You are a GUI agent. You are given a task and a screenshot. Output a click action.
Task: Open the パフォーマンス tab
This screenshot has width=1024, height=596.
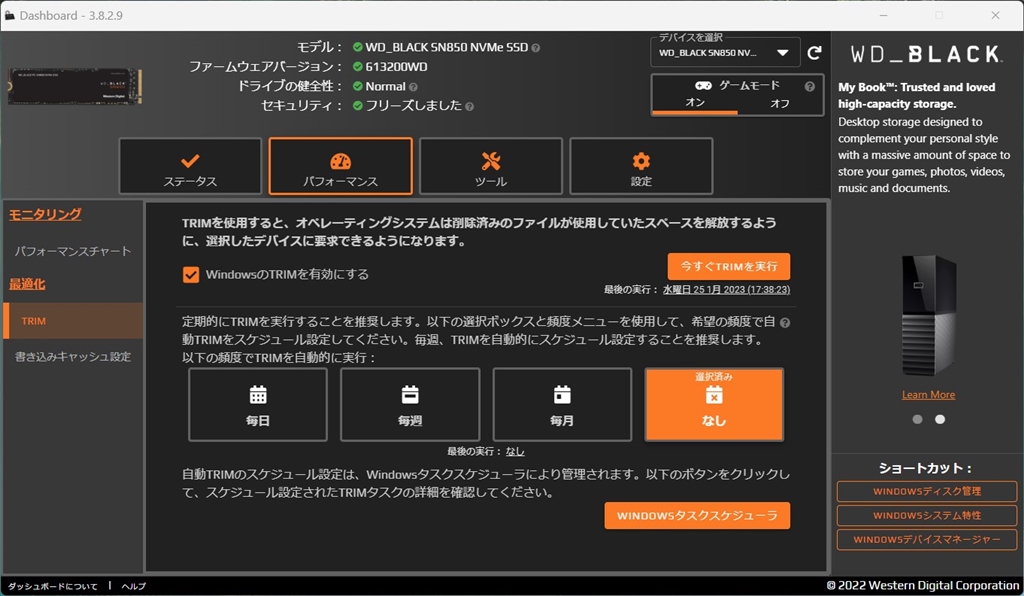click(340, 166)
